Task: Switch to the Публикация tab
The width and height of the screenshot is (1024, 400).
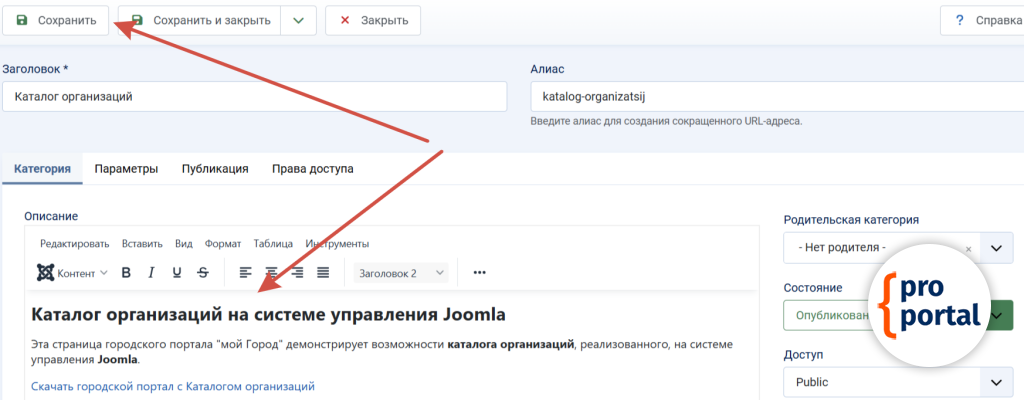Action: [215, 169]
